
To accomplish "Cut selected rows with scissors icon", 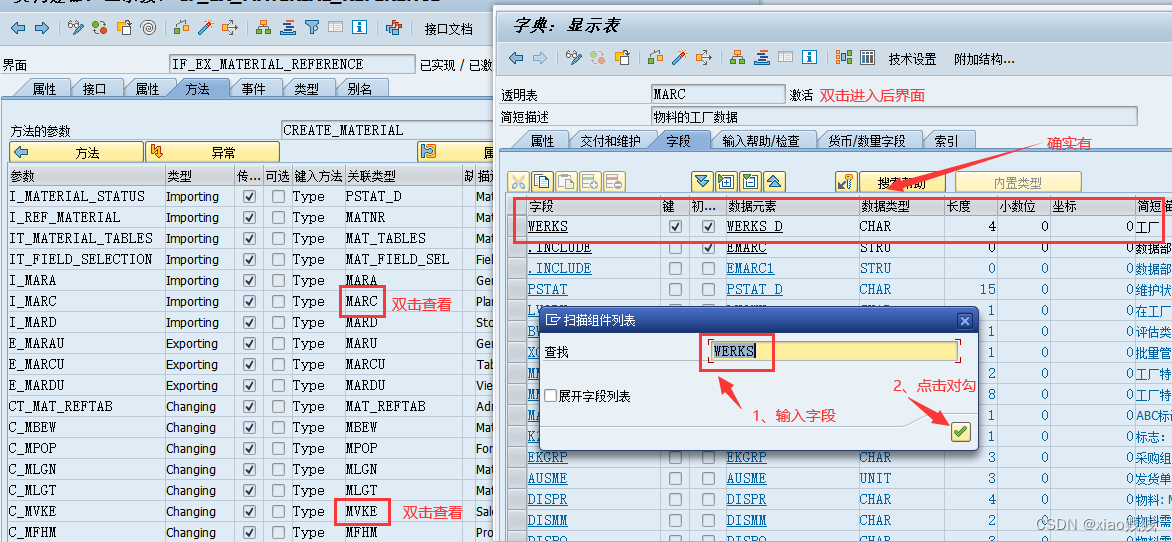I will click(518, 182).
